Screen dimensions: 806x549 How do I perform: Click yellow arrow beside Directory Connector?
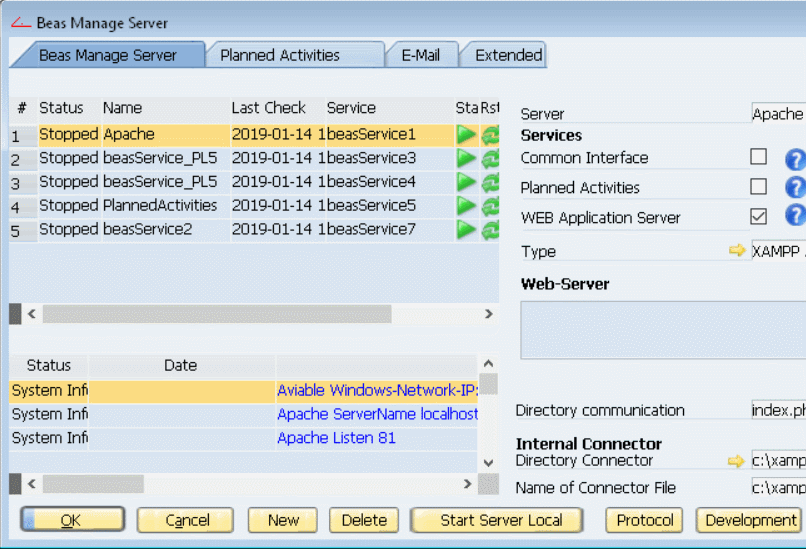point(737,461)
